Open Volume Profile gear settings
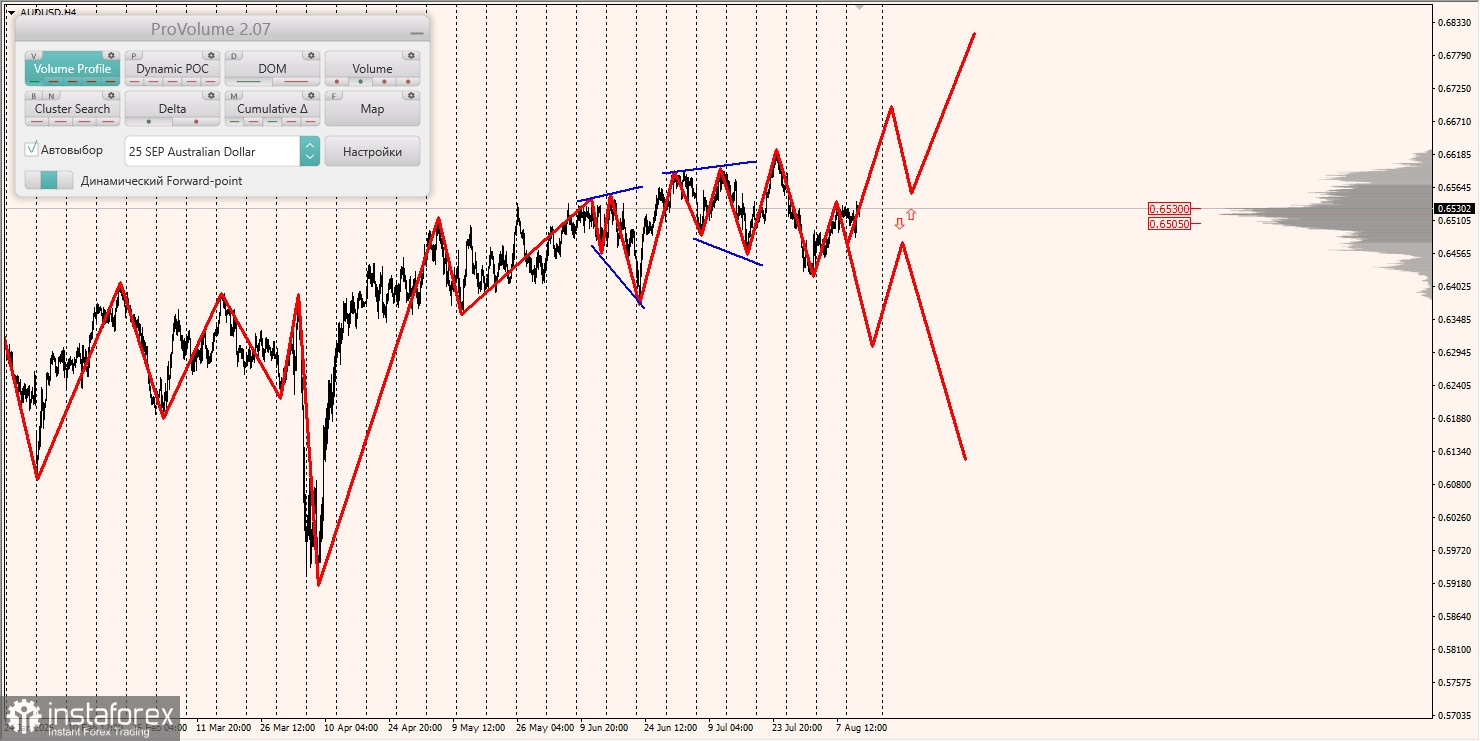 [111, 55]
